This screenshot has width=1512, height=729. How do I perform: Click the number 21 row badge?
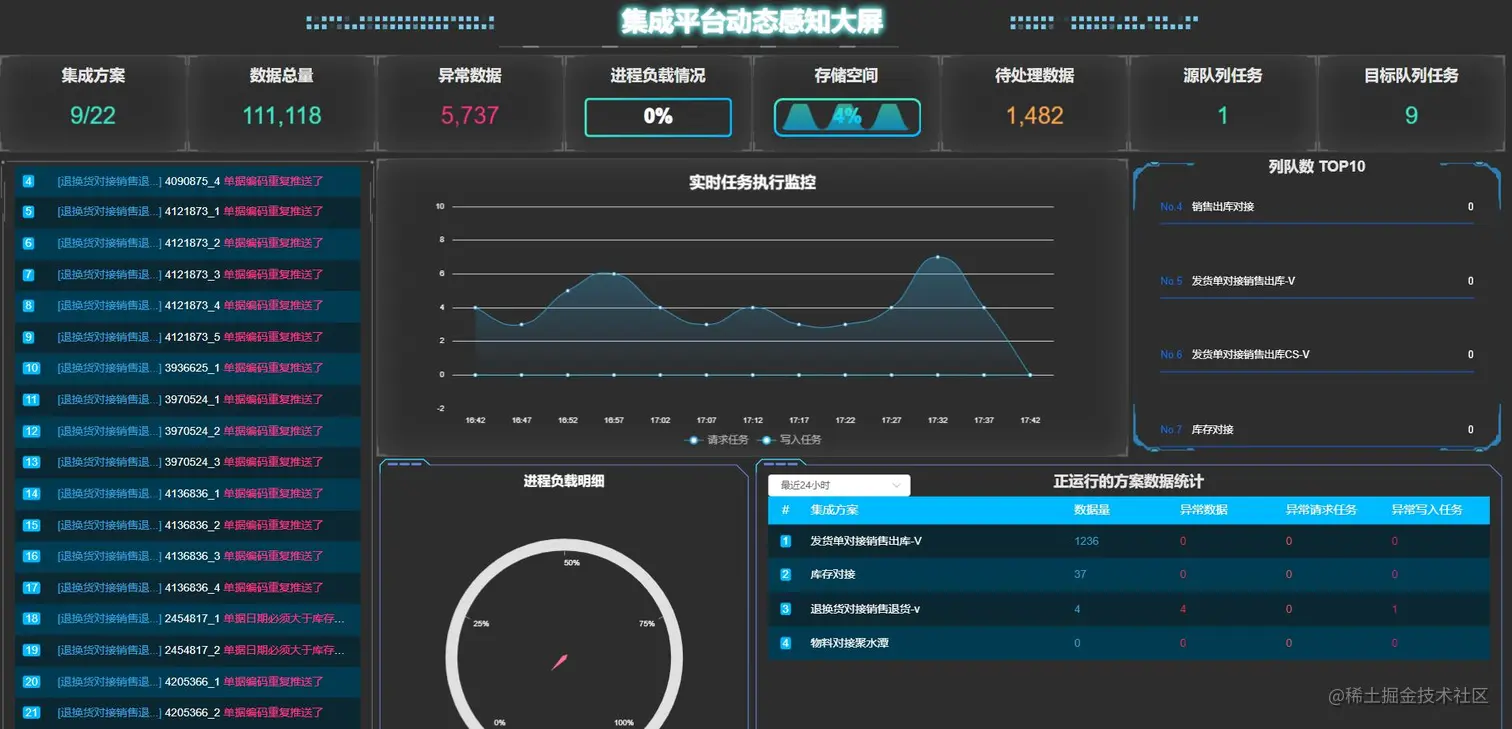(31, 713)
